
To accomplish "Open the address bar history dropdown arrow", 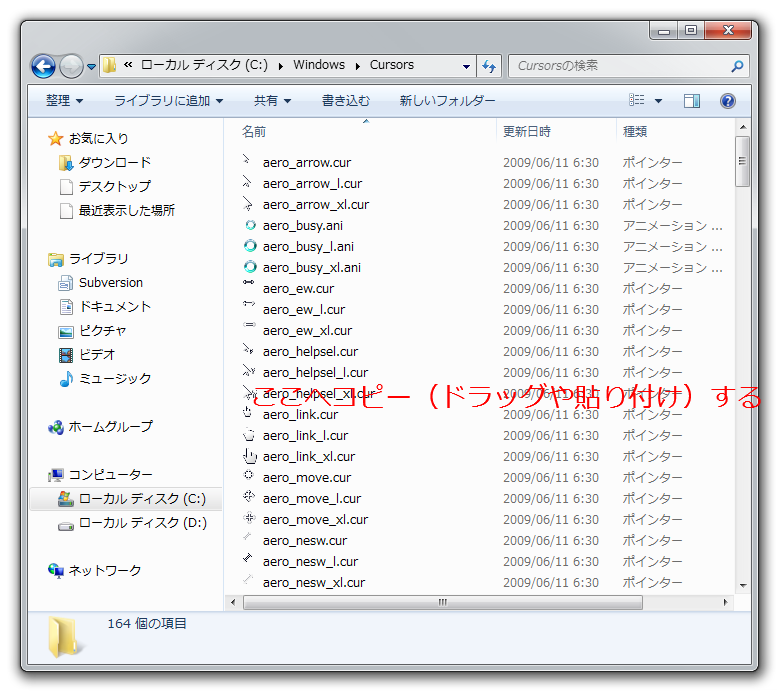I will (x=466, y=66).
